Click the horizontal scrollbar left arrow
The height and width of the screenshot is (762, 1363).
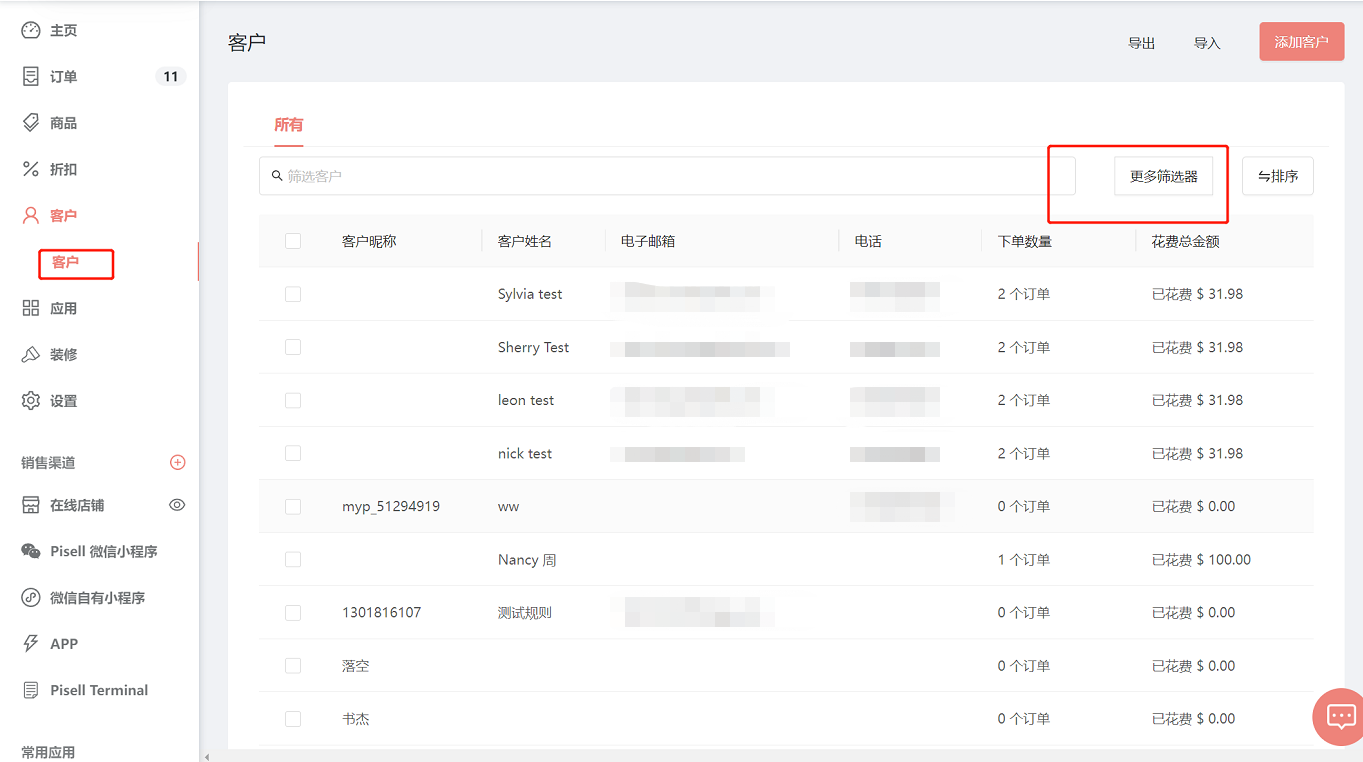[x=206, y=756]
